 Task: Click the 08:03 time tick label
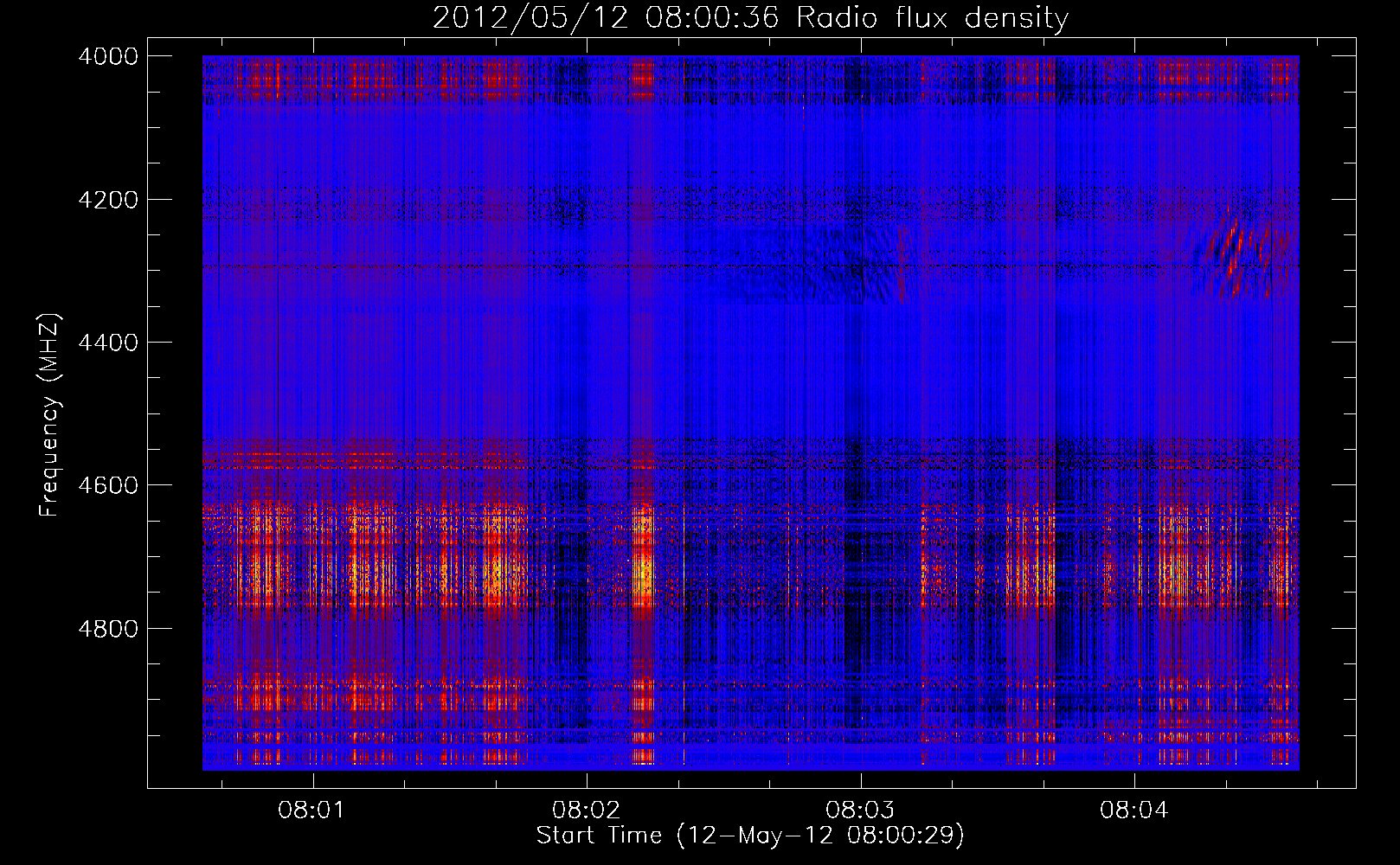coord(859,811)
